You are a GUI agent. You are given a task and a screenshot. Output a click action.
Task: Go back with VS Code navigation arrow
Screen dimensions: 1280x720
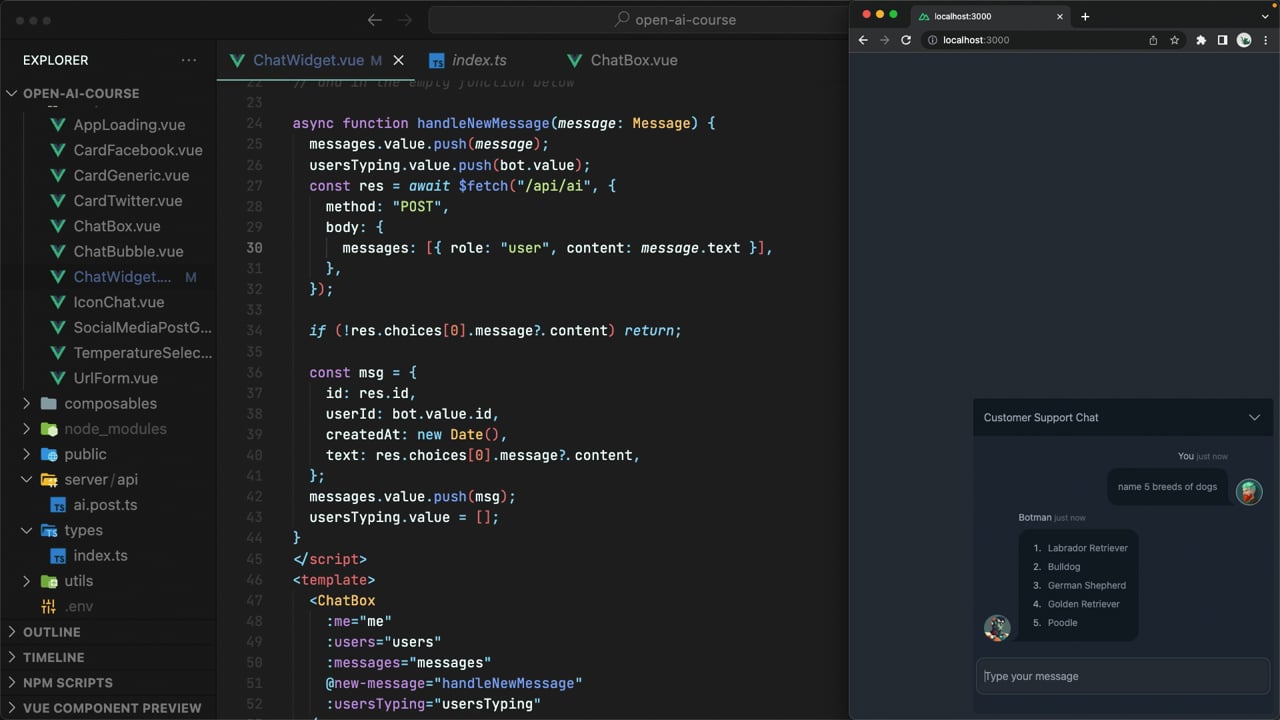pyautogui.click(x=374, y=19)
